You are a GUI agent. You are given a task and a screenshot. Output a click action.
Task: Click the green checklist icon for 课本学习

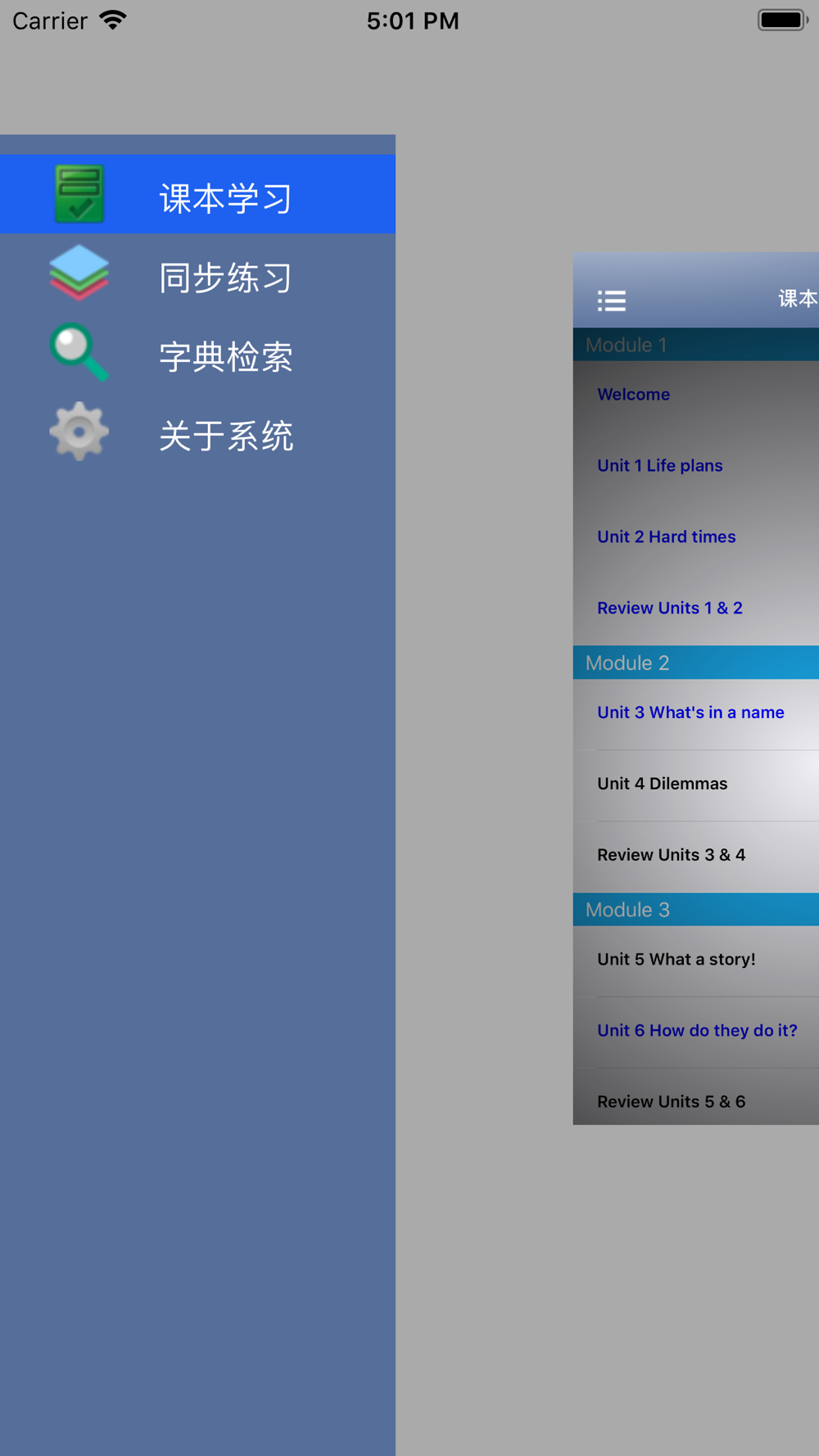point(79,195)
